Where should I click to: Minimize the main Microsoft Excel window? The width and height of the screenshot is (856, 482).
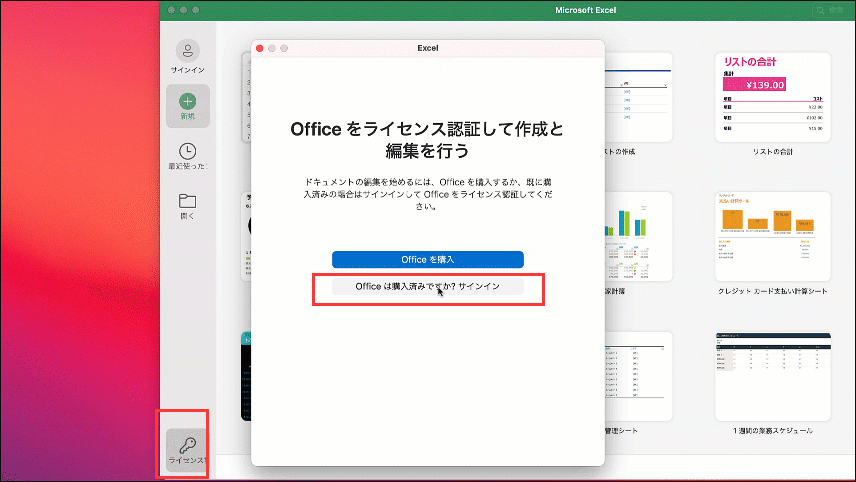click(183, 9)
